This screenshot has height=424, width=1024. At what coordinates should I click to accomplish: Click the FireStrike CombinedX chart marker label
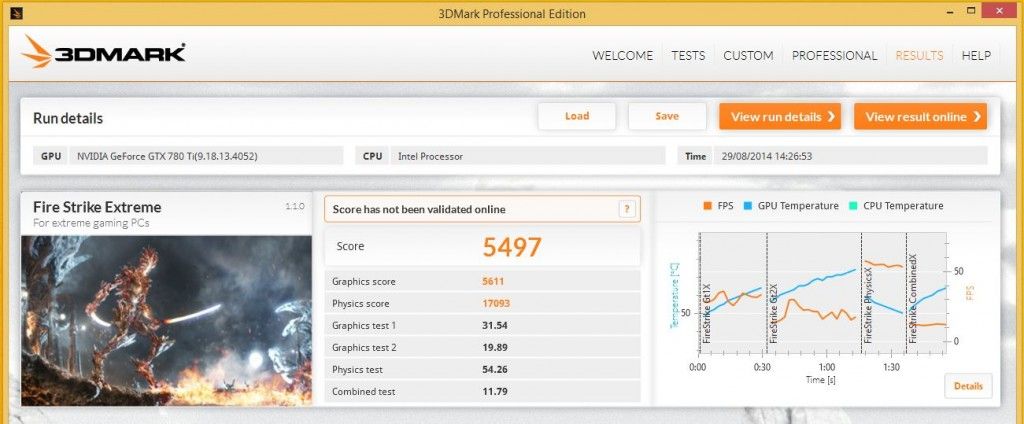(914, 299)
